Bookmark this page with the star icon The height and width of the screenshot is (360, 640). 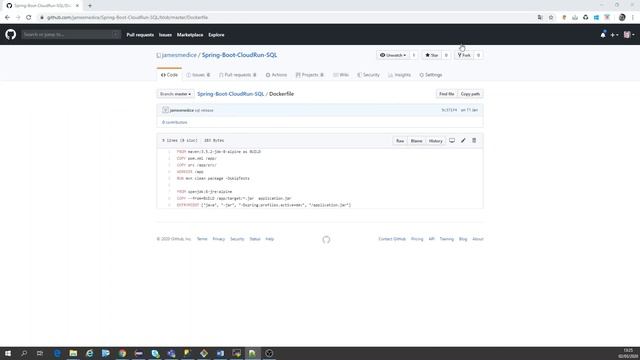click(x=551, y=18)
